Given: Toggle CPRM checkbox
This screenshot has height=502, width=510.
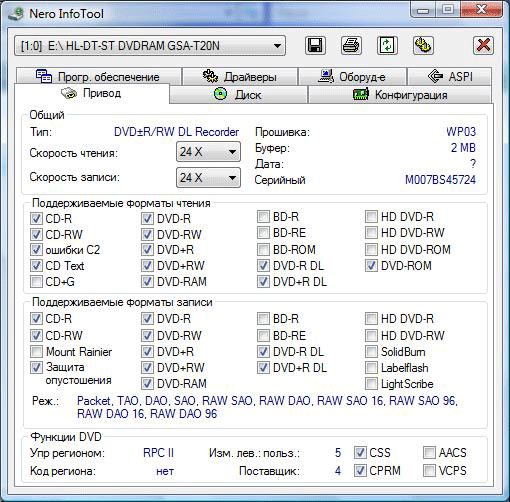Looking at the screenshot, I should [x=360, y=470].
